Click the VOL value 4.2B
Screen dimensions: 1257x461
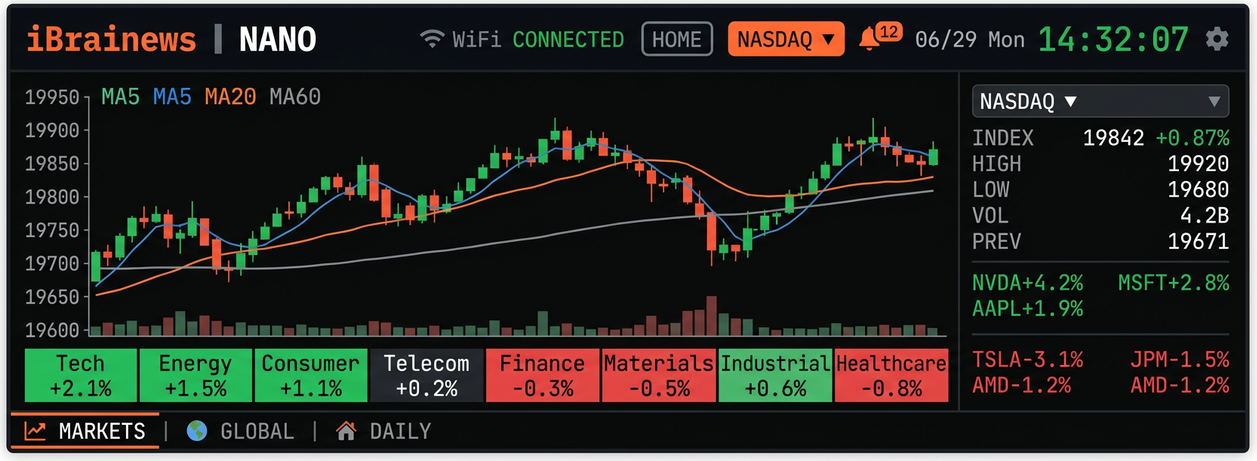tap(1205, 216)
